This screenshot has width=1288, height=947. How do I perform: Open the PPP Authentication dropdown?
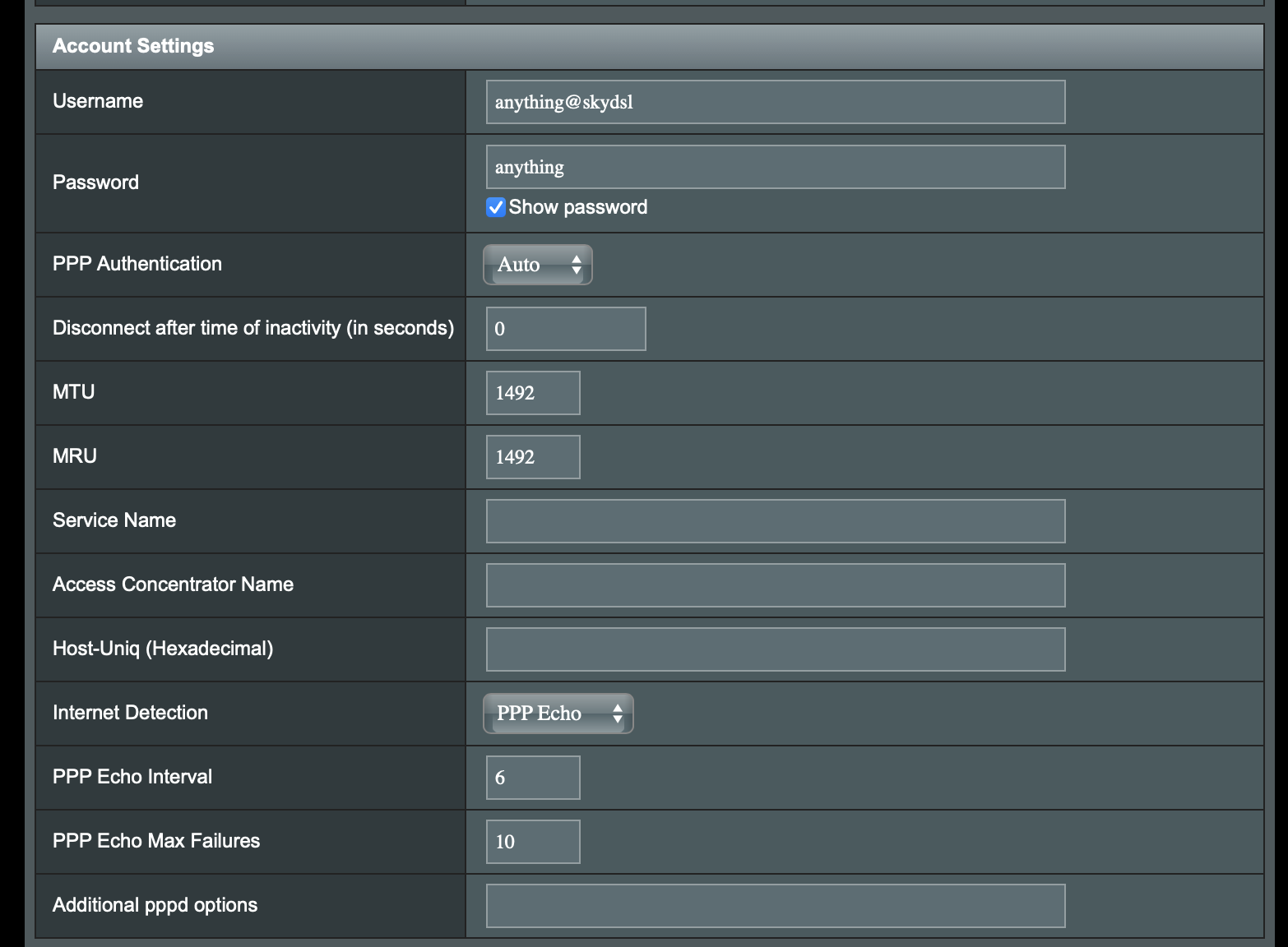537,264
